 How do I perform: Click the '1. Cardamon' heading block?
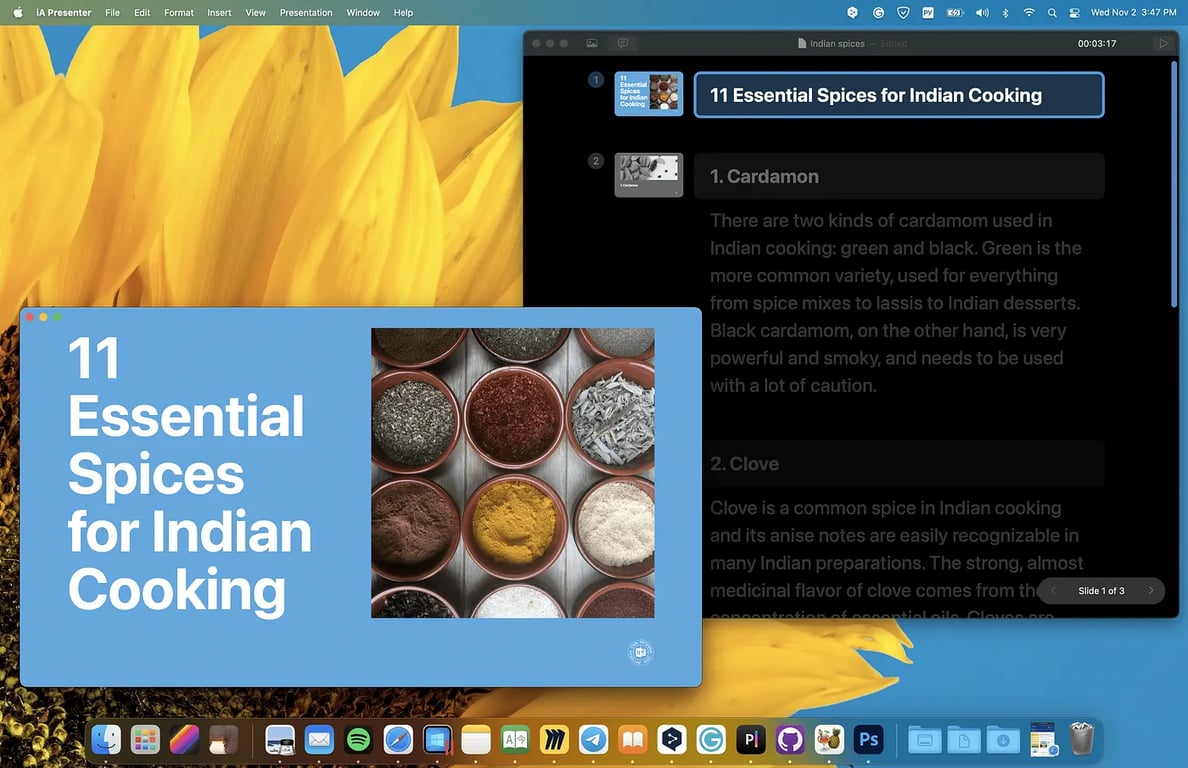coord(898,177)
